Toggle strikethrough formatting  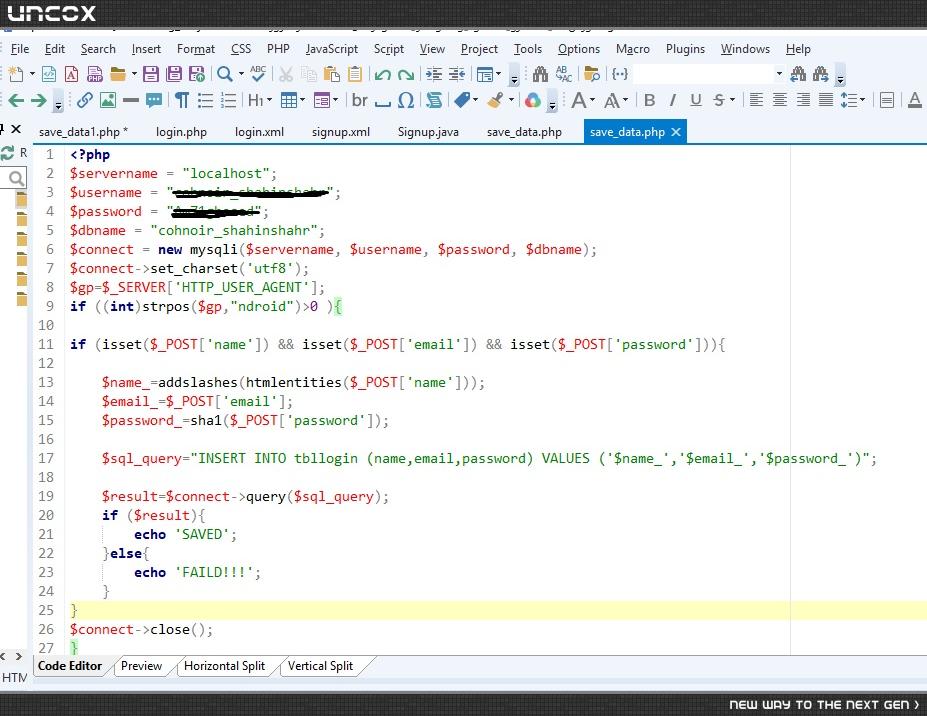pos(719,100)
